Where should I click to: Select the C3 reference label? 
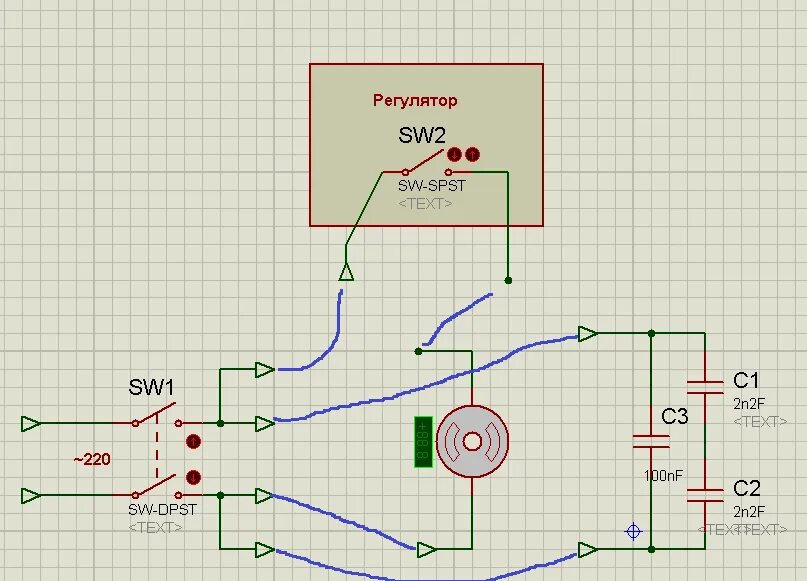click(674, 416)
